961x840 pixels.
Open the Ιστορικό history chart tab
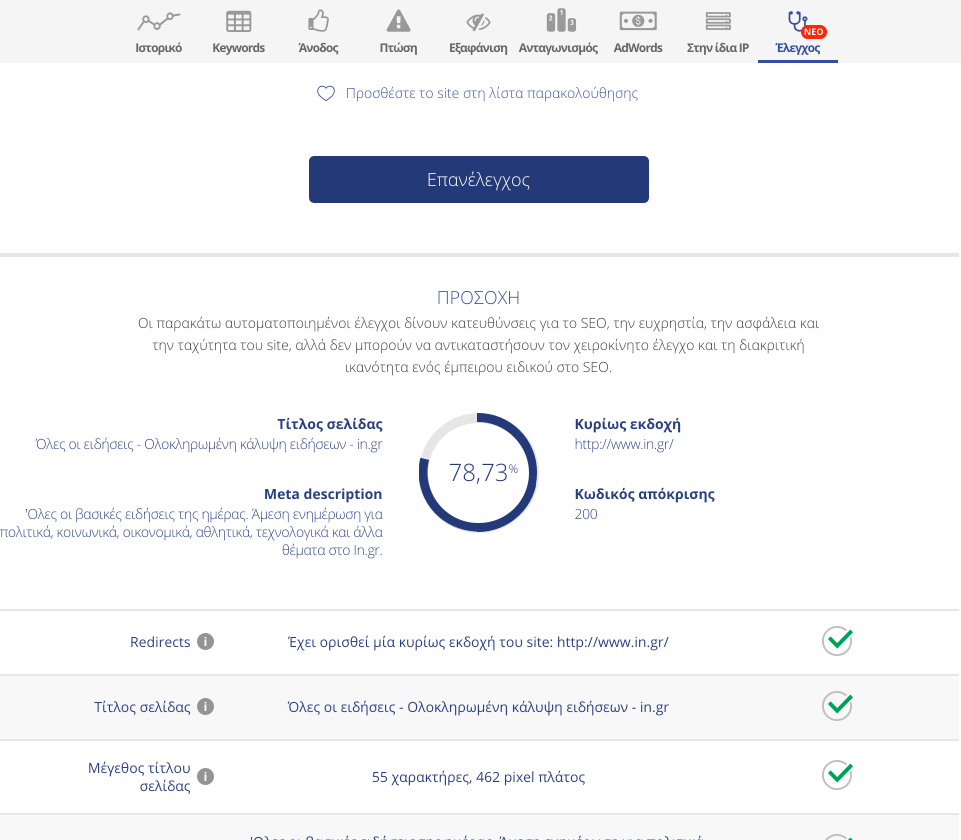[x=159, y=31]
